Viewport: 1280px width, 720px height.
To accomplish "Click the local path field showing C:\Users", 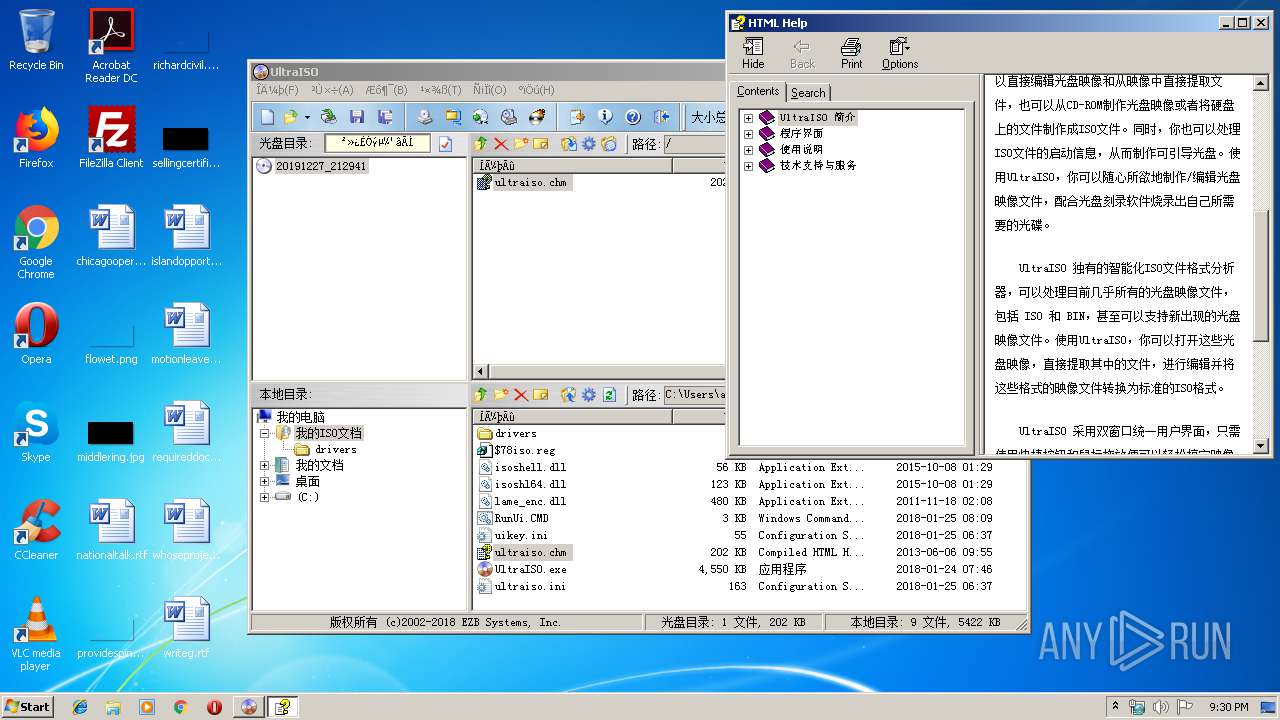I will coord(694,395).
